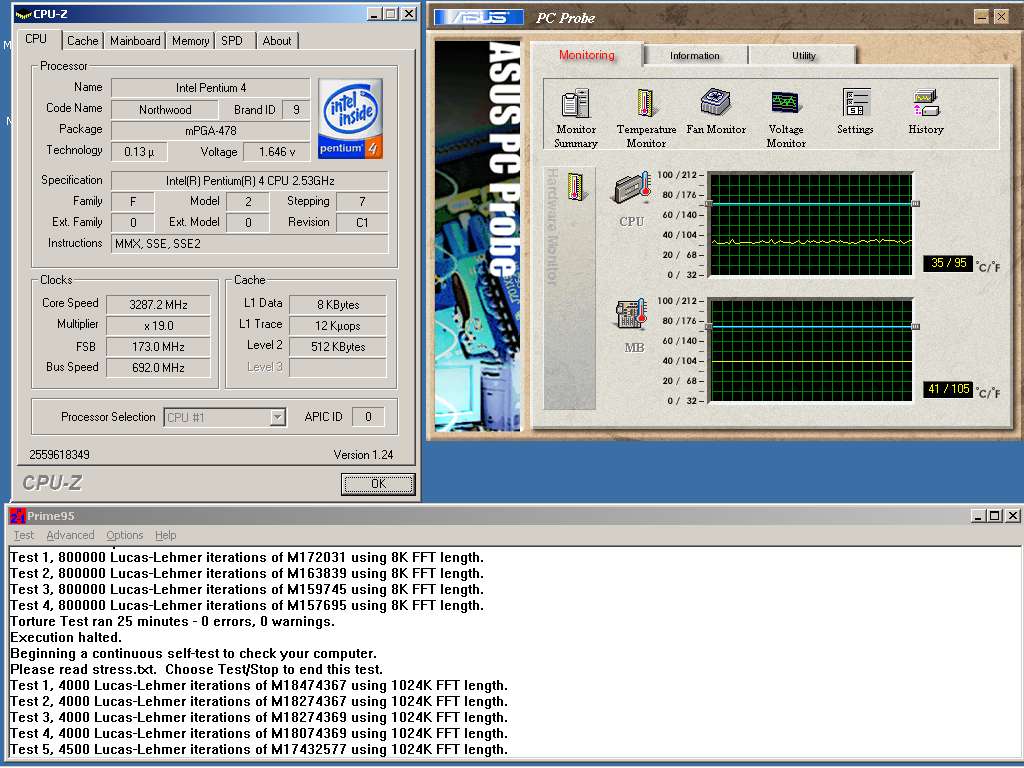Image resolution: width=1024 pixels, height=768 pixels.
Task: Click the Level 2 cache value 512 KBytes
Action: 338,347
